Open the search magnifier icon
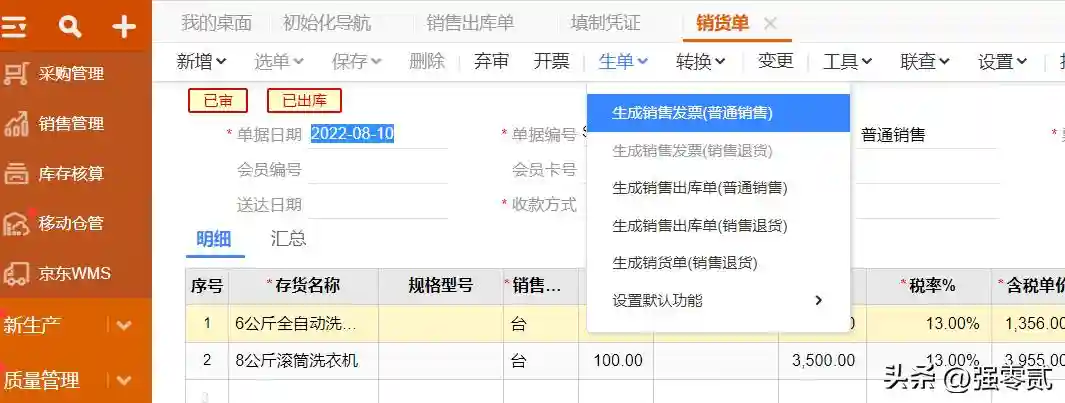 pos(70,27)
